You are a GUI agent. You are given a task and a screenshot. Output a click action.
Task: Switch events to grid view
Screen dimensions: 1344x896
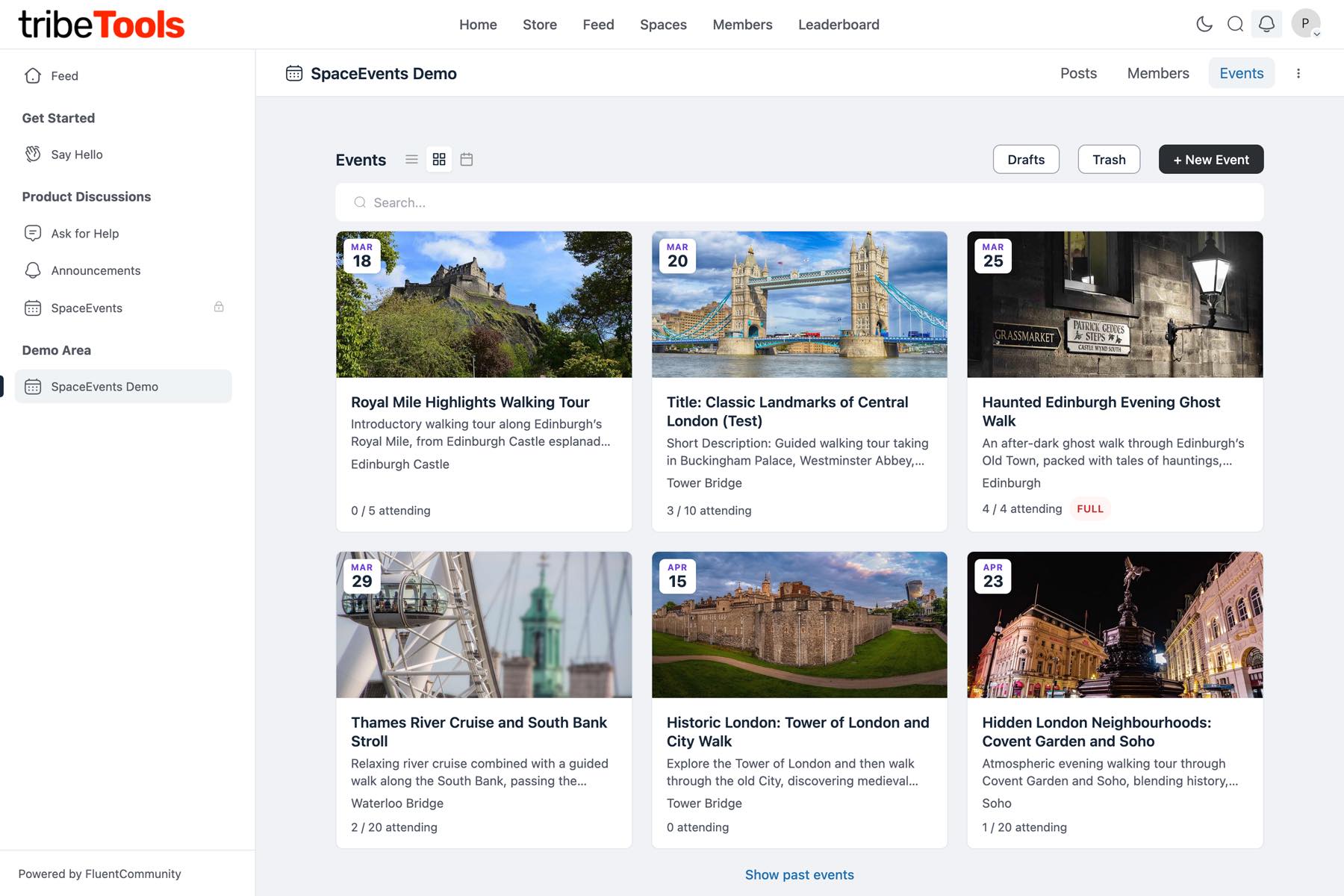pos(439,159)
